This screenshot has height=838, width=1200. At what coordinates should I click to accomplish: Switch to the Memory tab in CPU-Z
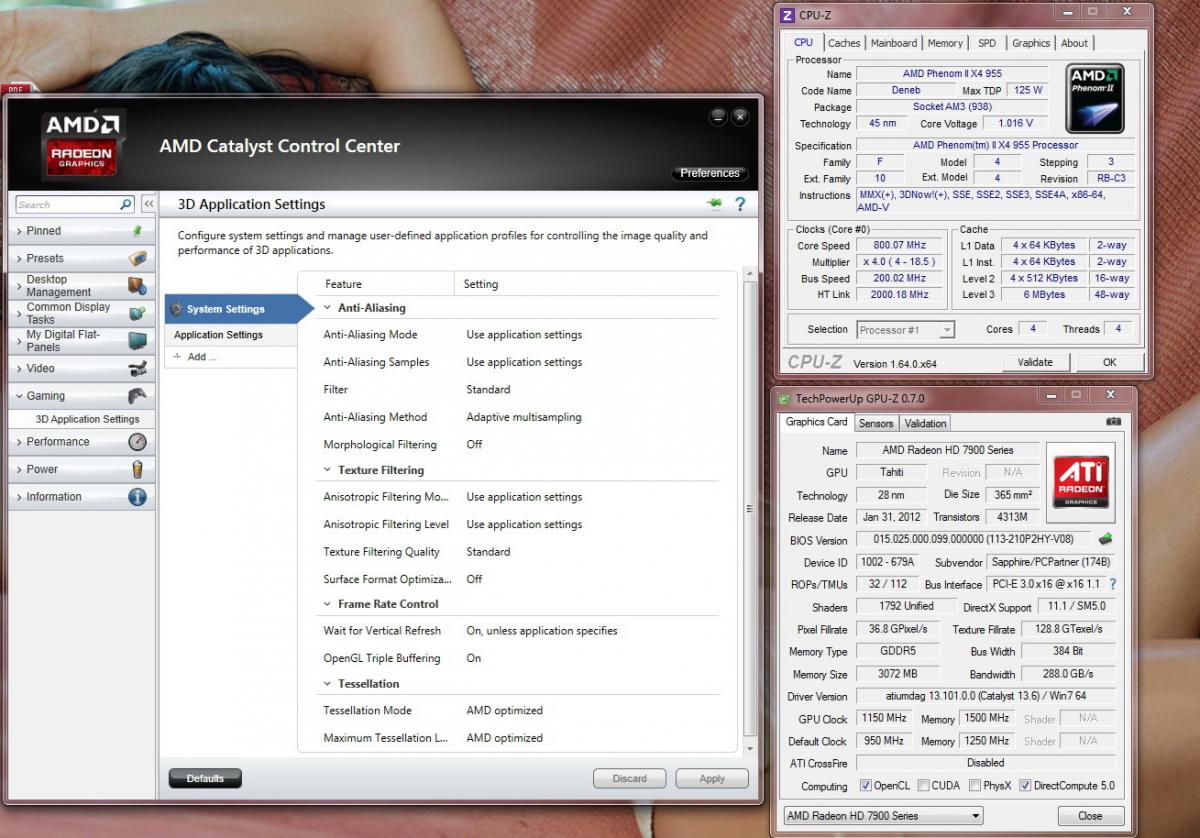[945, 43]
